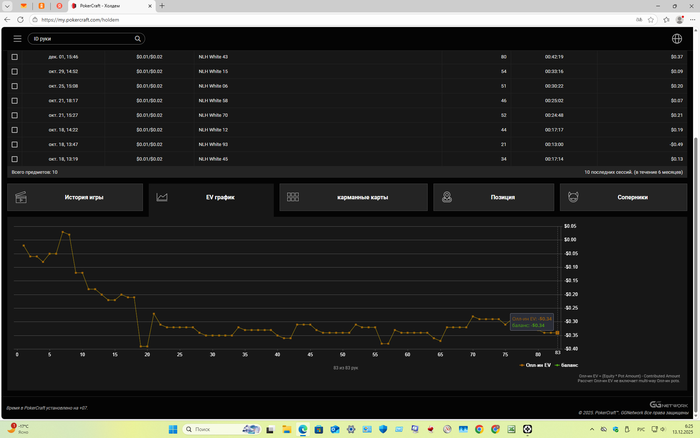
Task: Tick checkbox for session NLH White 58
Action: pos(15,100)
